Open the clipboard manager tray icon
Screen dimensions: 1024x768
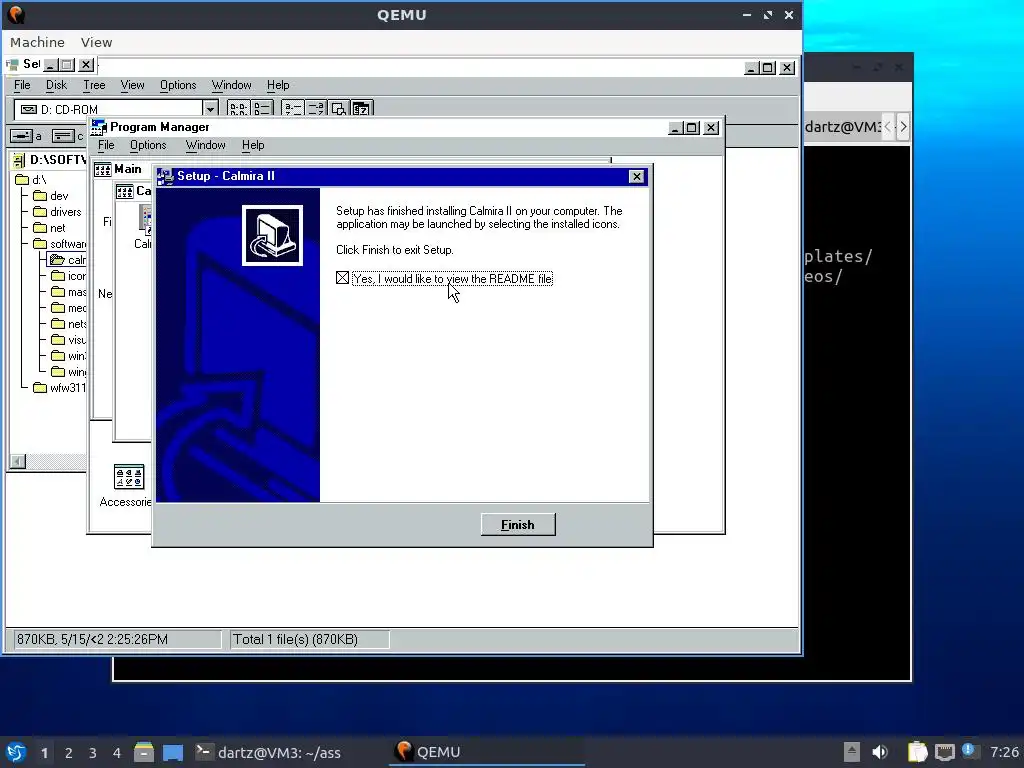[918, 752]
